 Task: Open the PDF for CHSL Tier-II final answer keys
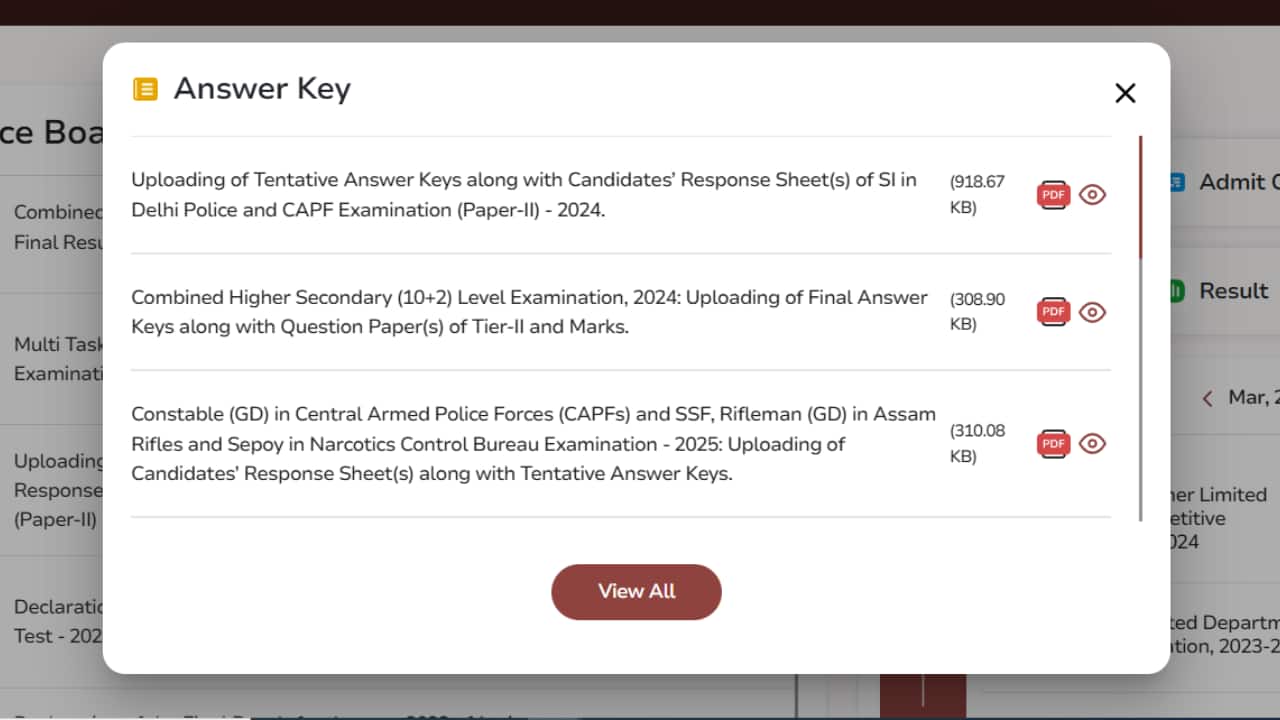click(1052, 312)
